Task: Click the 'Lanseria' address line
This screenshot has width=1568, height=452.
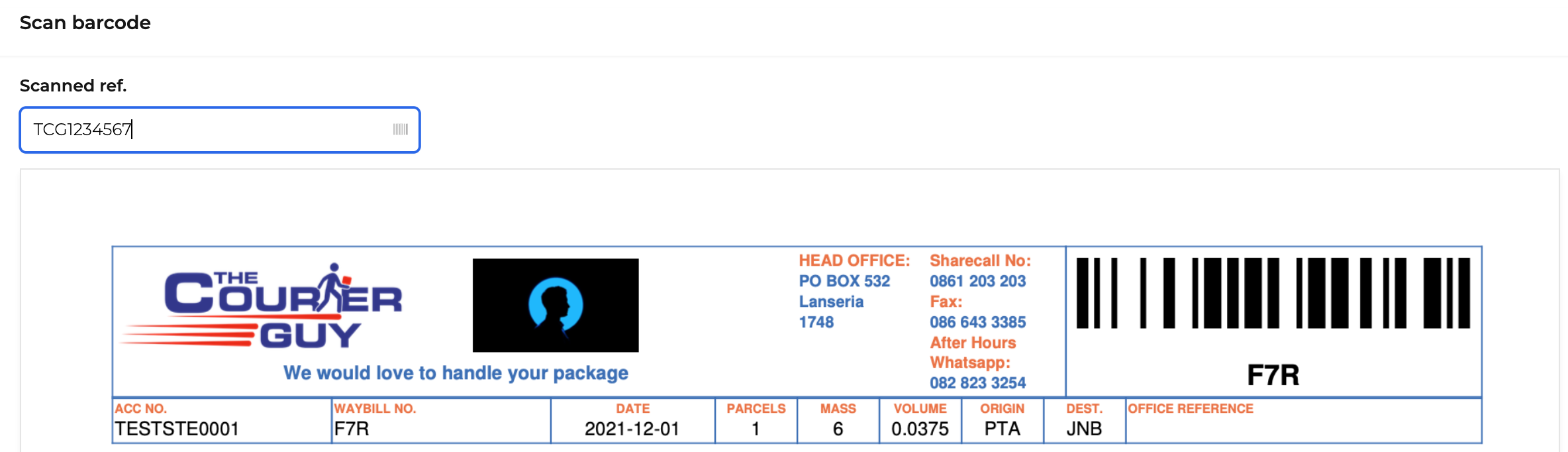Action: [x=831, y=302]
